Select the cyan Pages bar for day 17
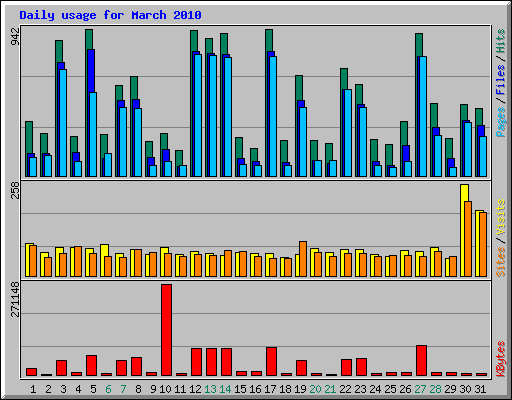Screen dimensions: 512x400 (x=273, y=116)
